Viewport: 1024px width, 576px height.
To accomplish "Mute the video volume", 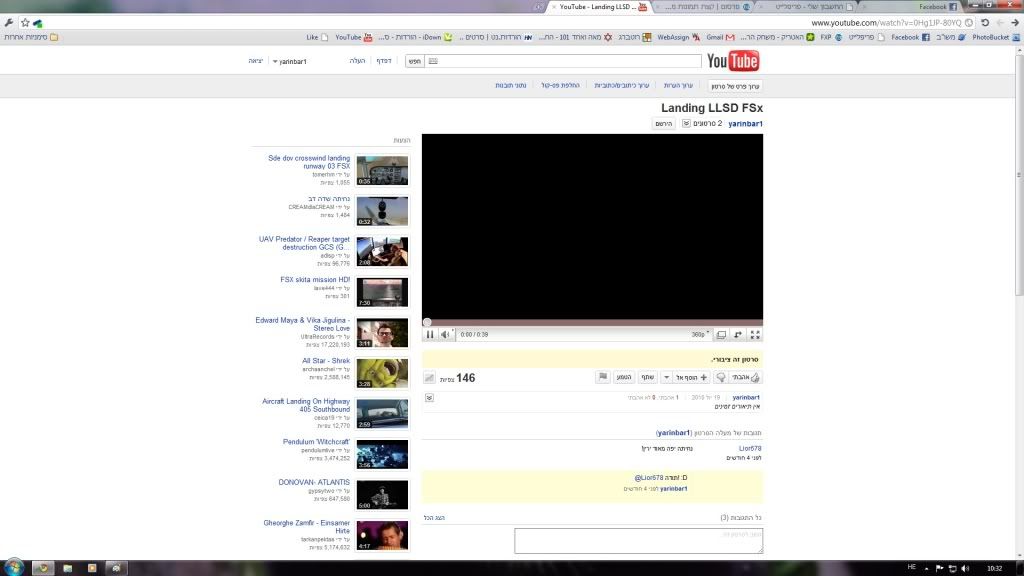I will [445, 334].
